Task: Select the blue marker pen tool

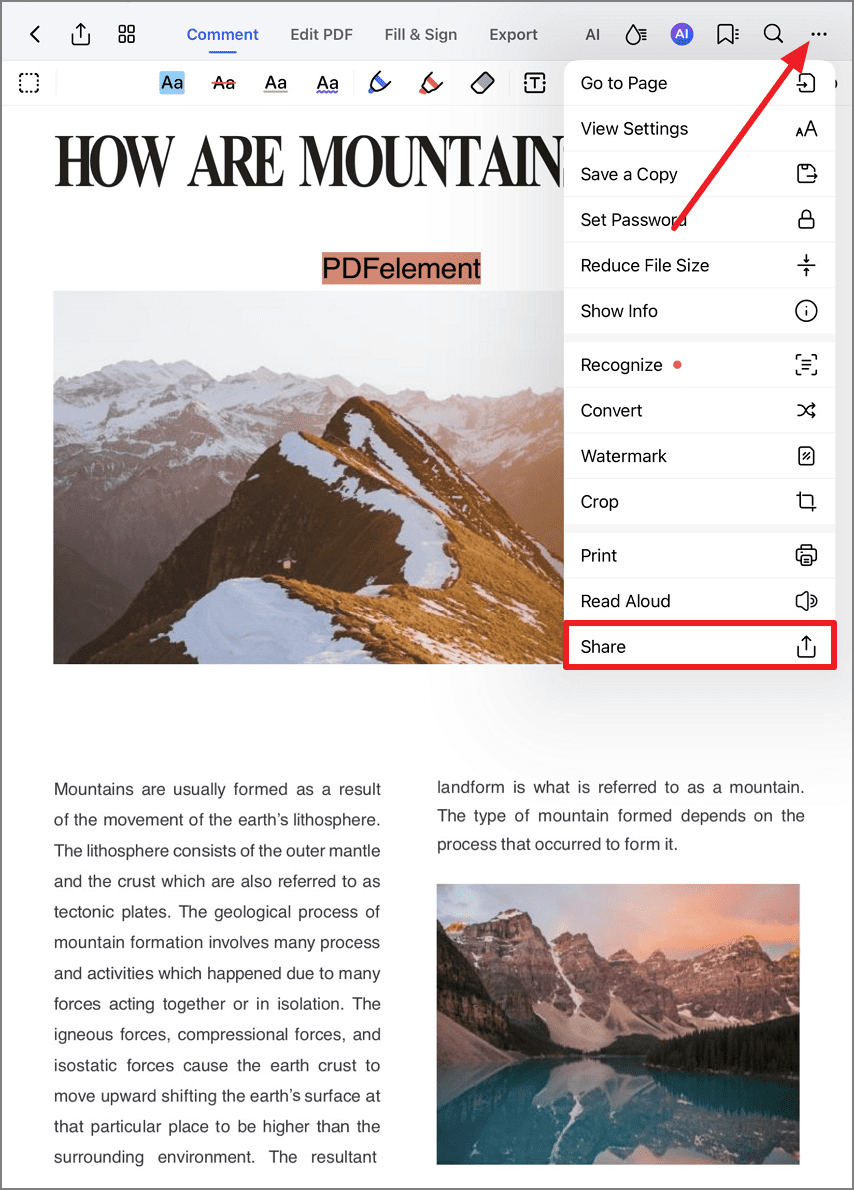Action: (379, 83)
